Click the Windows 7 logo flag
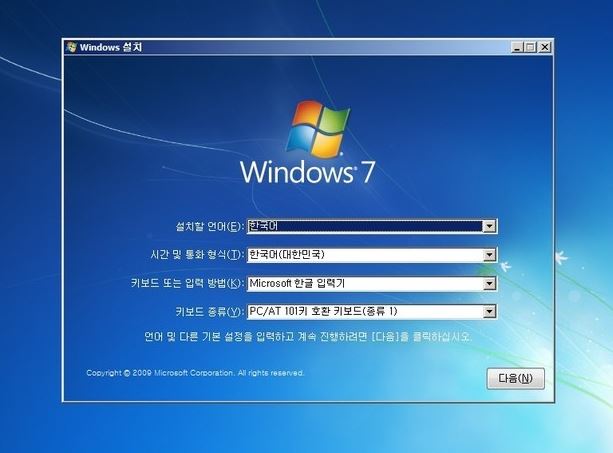Image resolution: width=613 pixels, height=453 pixels. tap(317, 129)
